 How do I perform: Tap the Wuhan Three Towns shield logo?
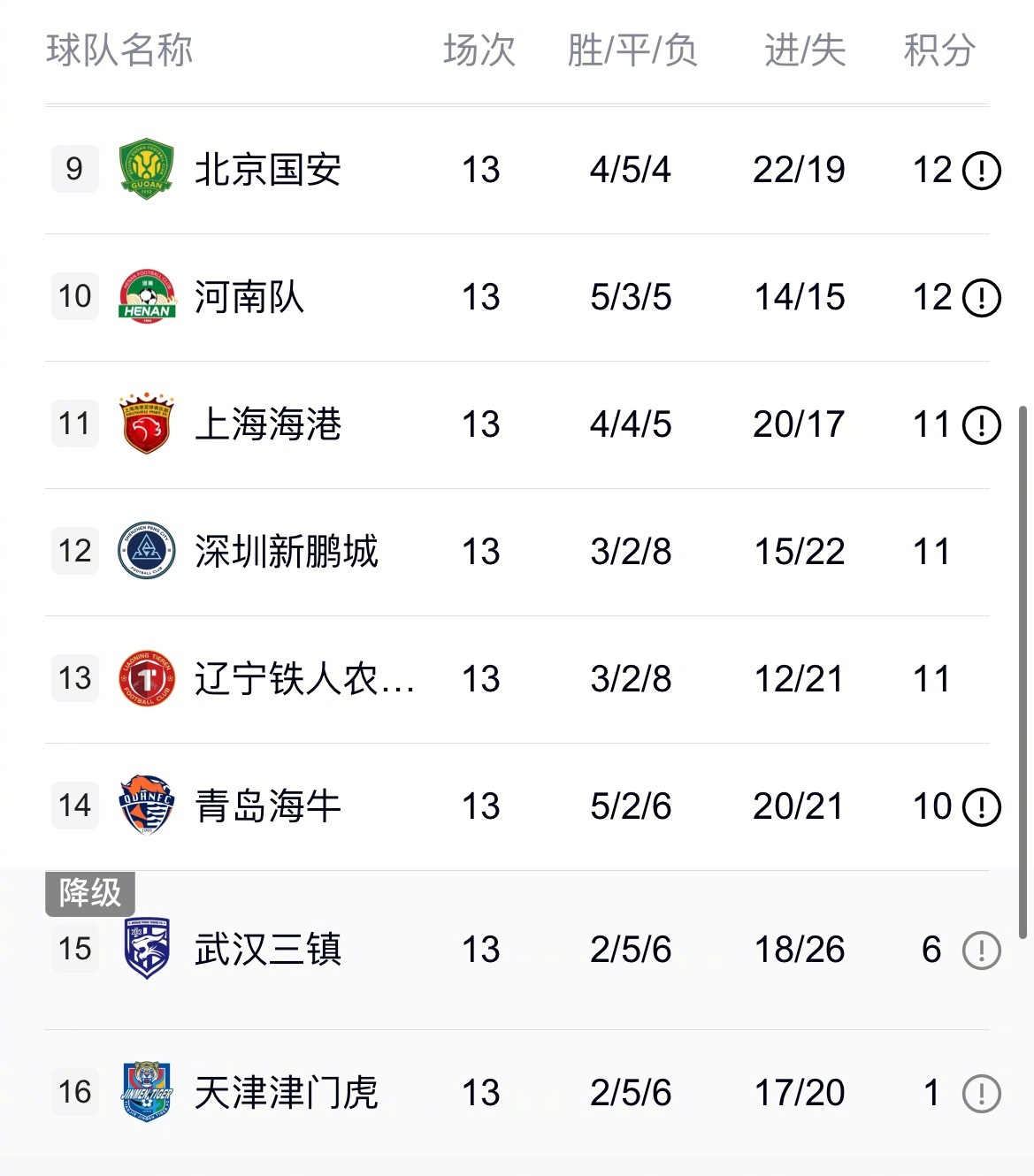pyautogui.click(x=147, y=949)
